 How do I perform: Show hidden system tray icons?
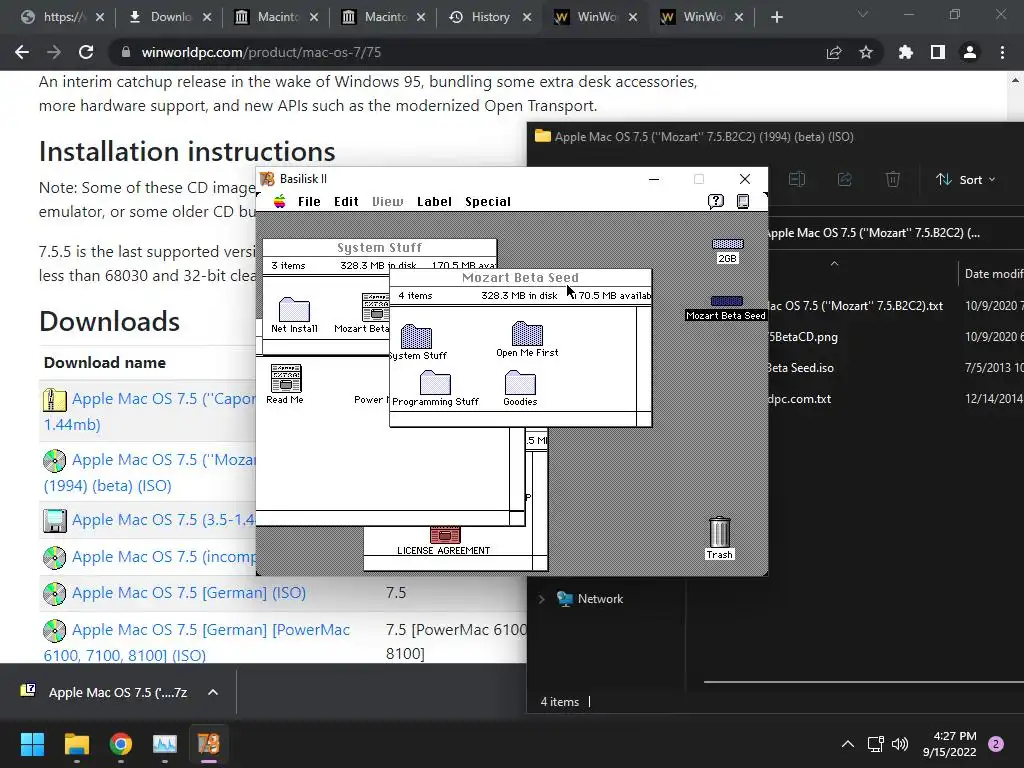[x=848, y=744]
